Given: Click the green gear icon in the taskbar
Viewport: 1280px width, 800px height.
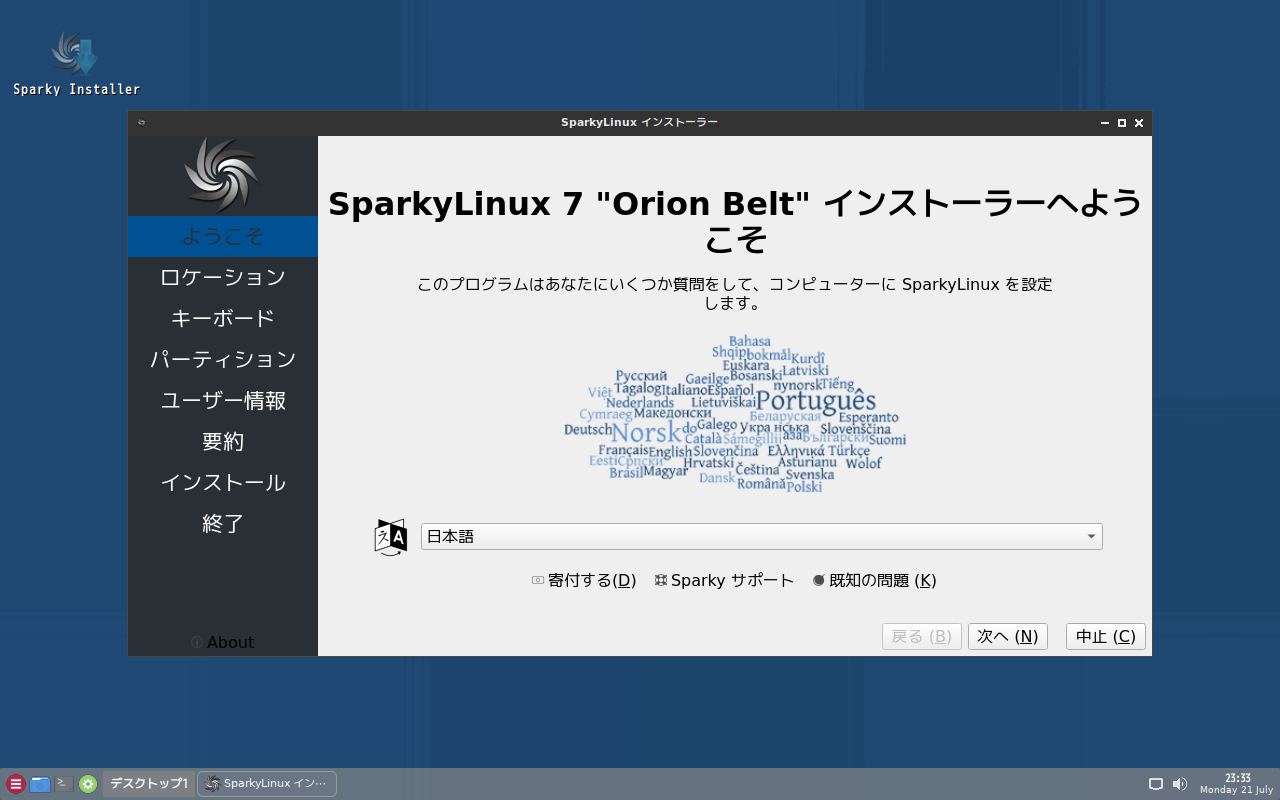Looking at the screenshot, I should [88, 784].
